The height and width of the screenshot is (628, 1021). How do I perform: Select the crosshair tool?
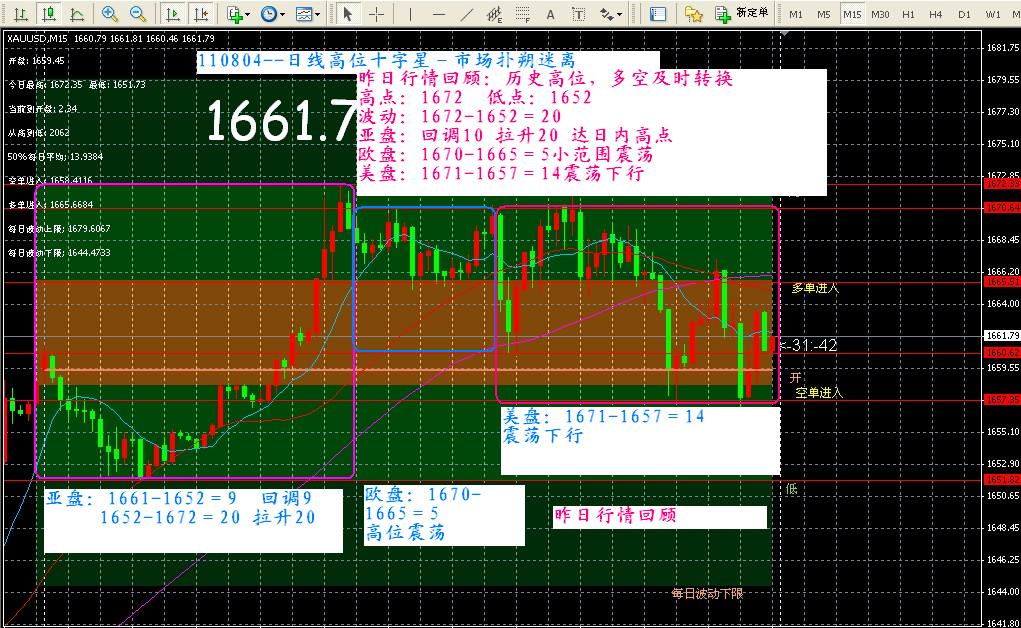click(376, 14)
